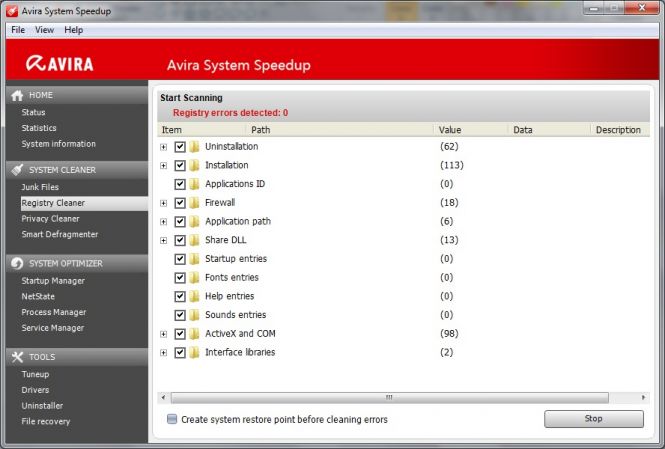Uncheck the Uninstallation checkbox
This screenshot has height=449, width=665.
point(180,147)
